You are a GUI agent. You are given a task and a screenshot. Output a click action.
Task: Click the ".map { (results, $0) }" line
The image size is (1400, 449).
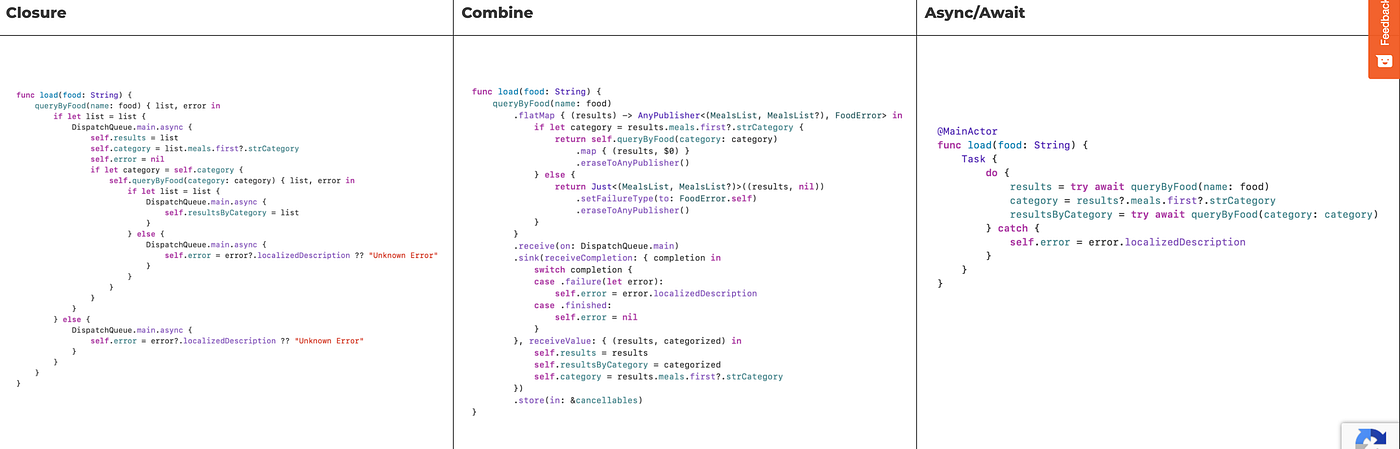[x=630, y=151]
